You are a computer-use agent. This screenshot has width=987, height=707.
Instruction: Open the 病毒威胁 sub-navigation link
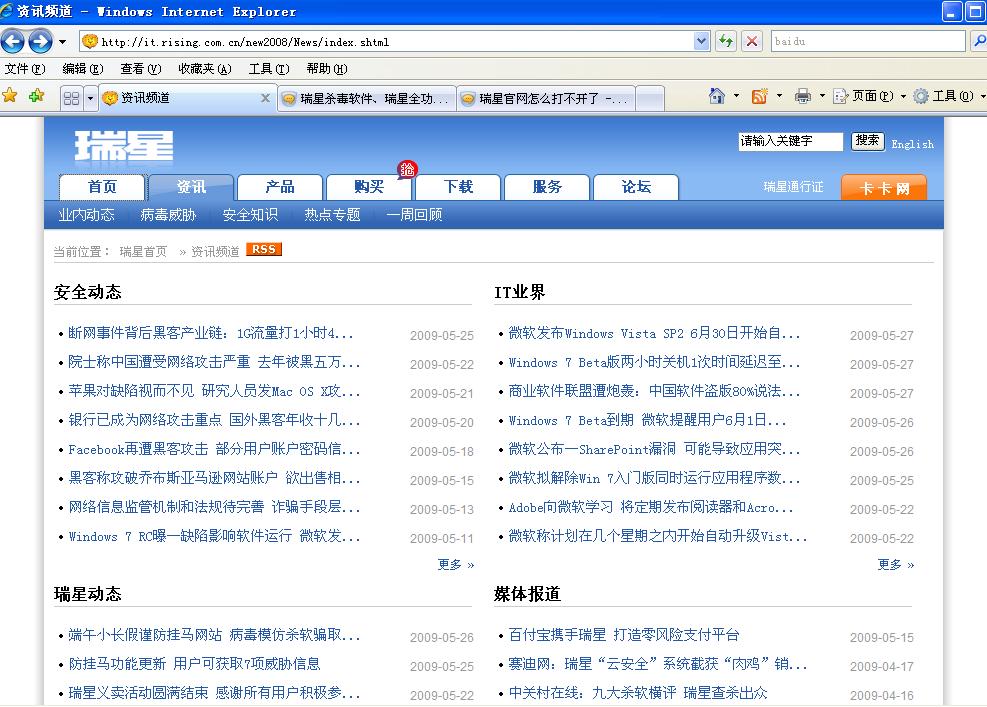(168, 215)
